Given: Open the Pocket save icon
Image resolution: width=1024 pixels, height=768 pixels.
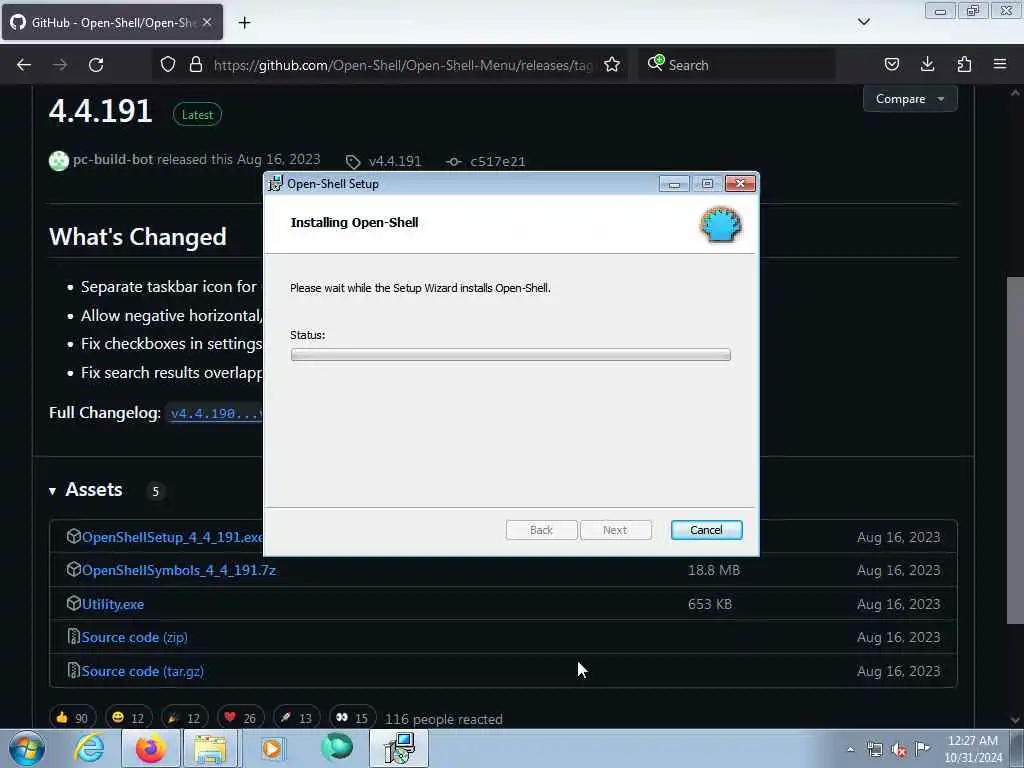Looking at the screenshot, I should (x=891, y=65).
